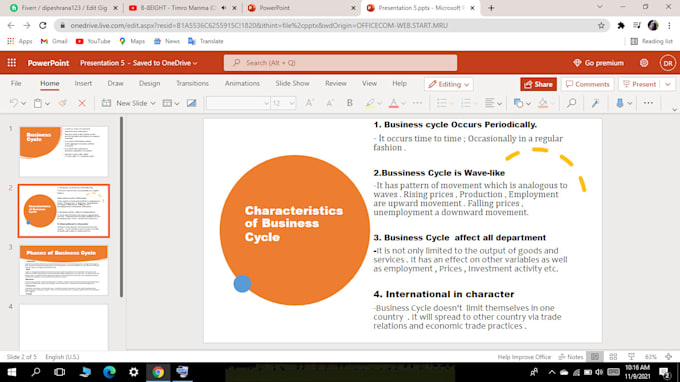Click the Find magnifier in the ribbon
Viewport: 680px width, 382px height.
(x=572, y=103)
